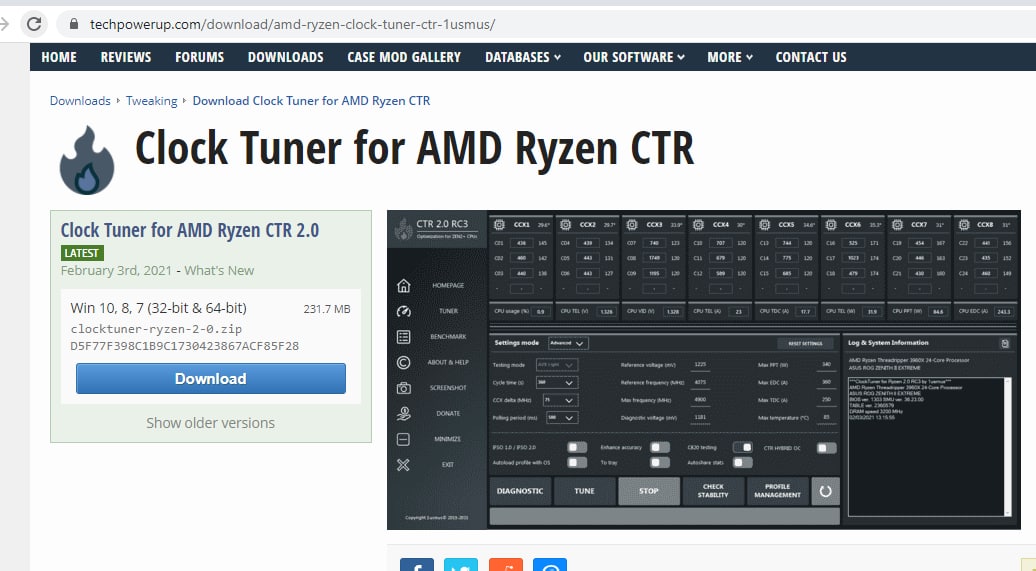Viewport: 1036px width, 571px height.
Task: Expand the Show older versions list
Action: coord(211,423)
